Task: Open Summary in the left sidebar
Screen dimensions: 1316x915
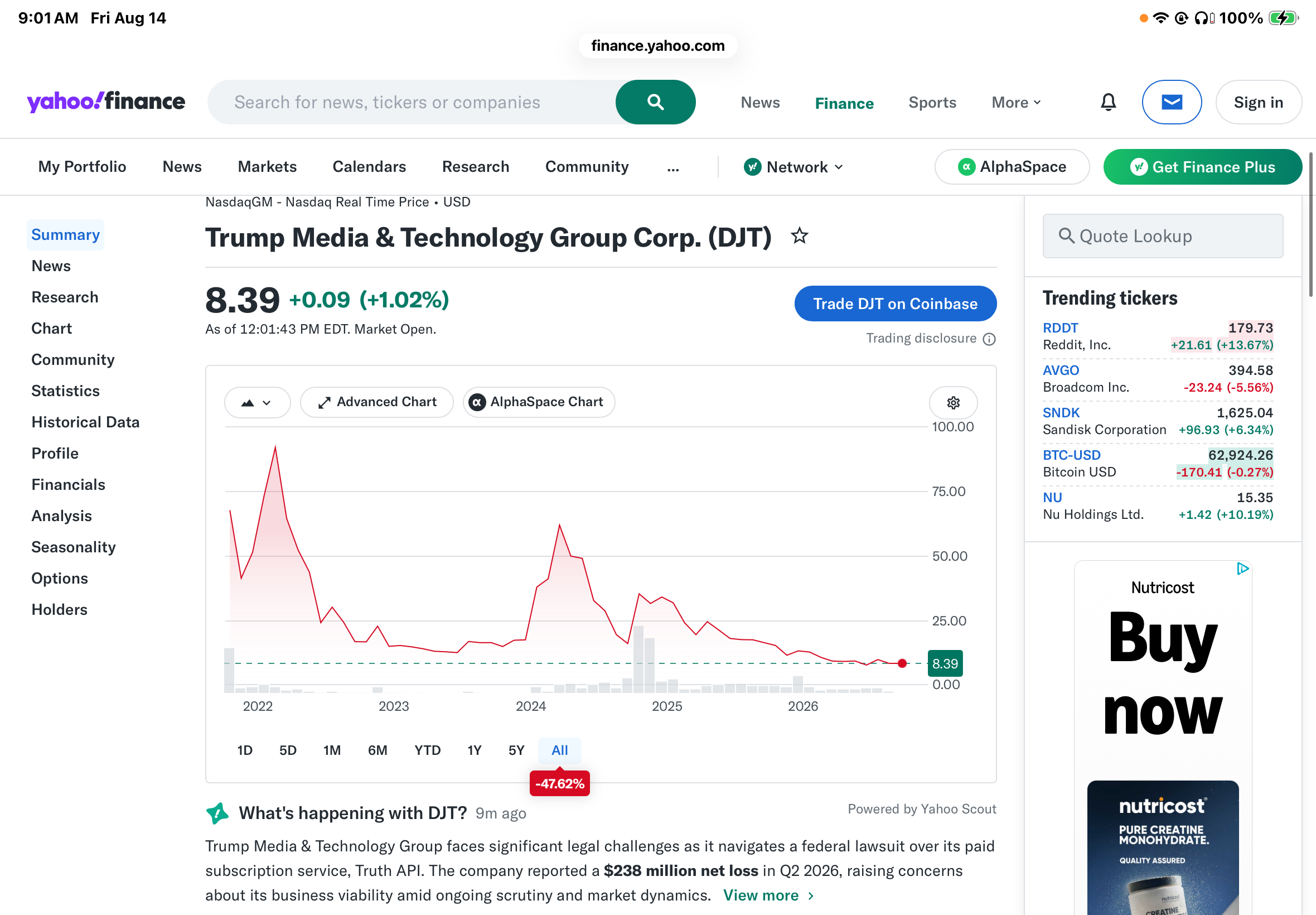Action: click(65, 235)
